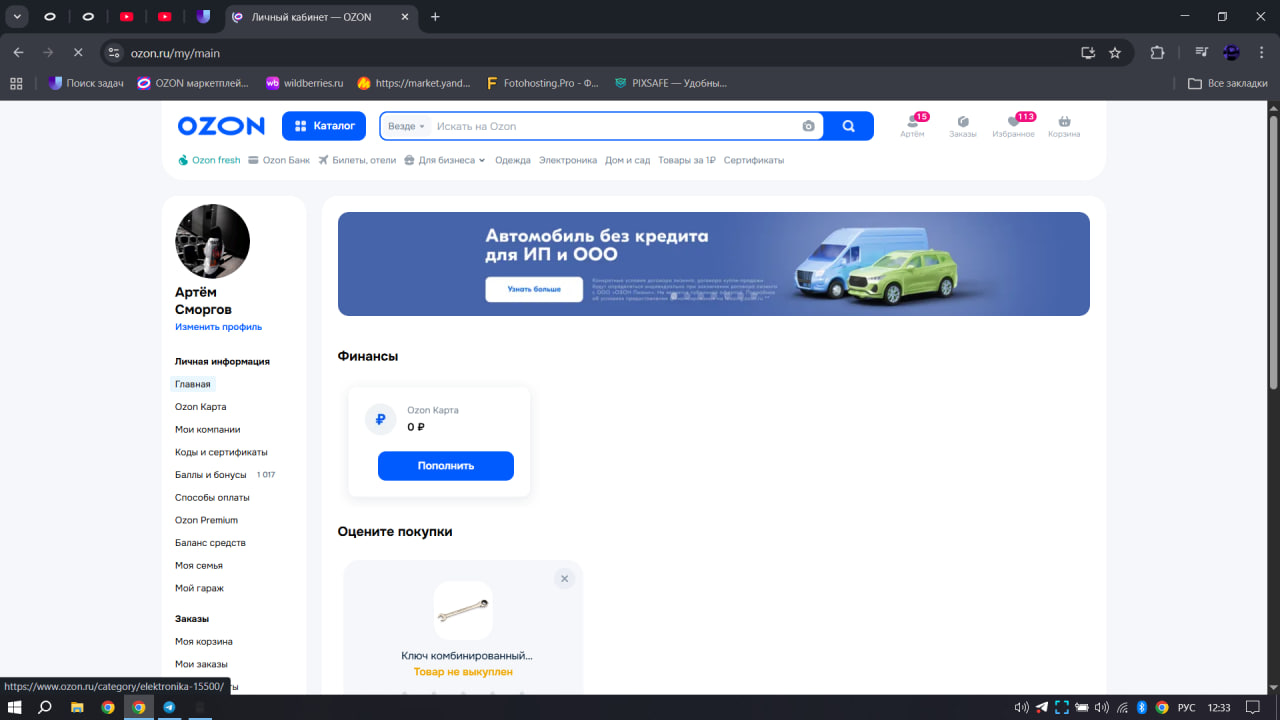
Task: Open Сертификаты section
Action: tap(754, 160)
